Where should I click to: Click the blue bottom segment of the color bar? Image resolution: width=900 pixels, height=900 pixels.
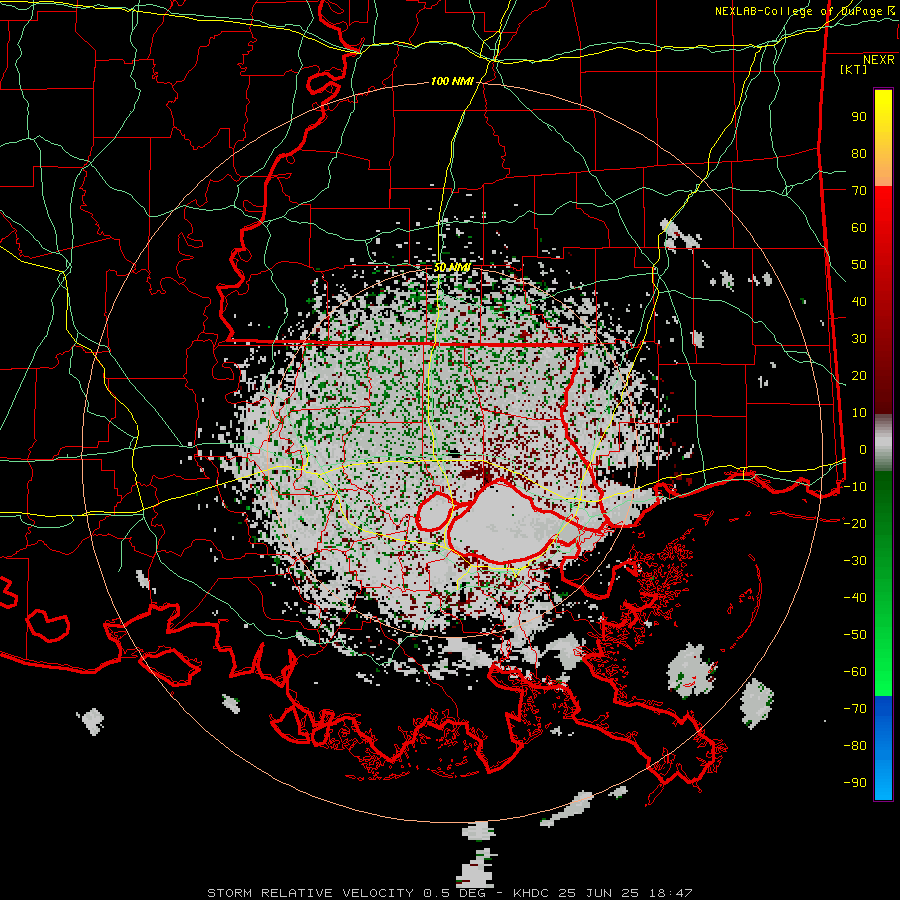(x=883, y=747)
